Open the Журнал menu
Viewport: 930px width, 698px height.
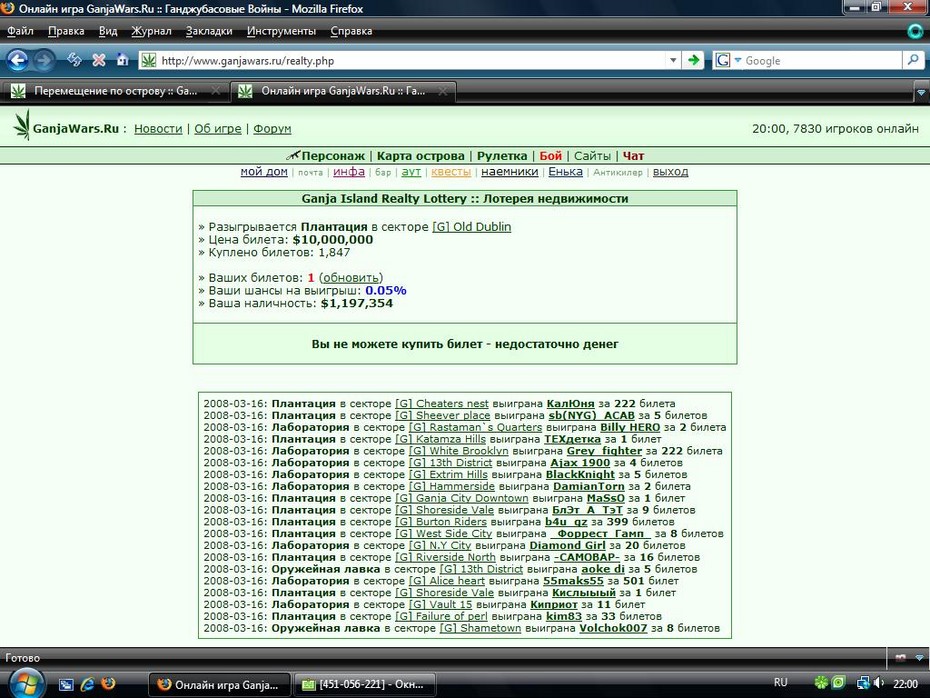pos(151,31)
